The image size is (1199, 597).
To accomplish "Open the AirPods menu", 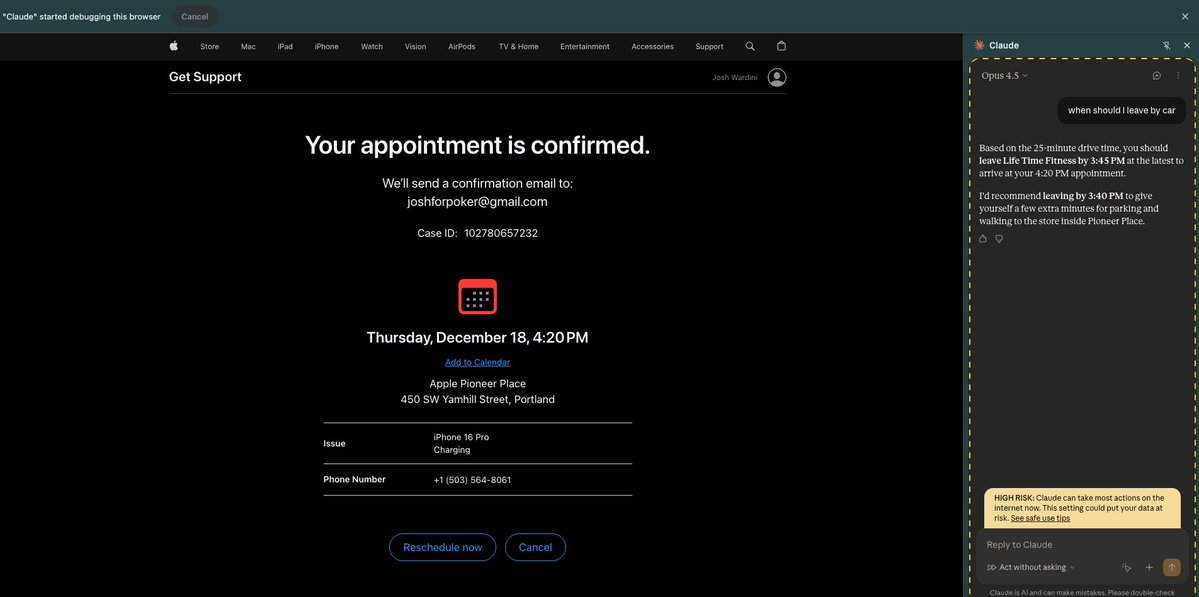I will point(462,47).
